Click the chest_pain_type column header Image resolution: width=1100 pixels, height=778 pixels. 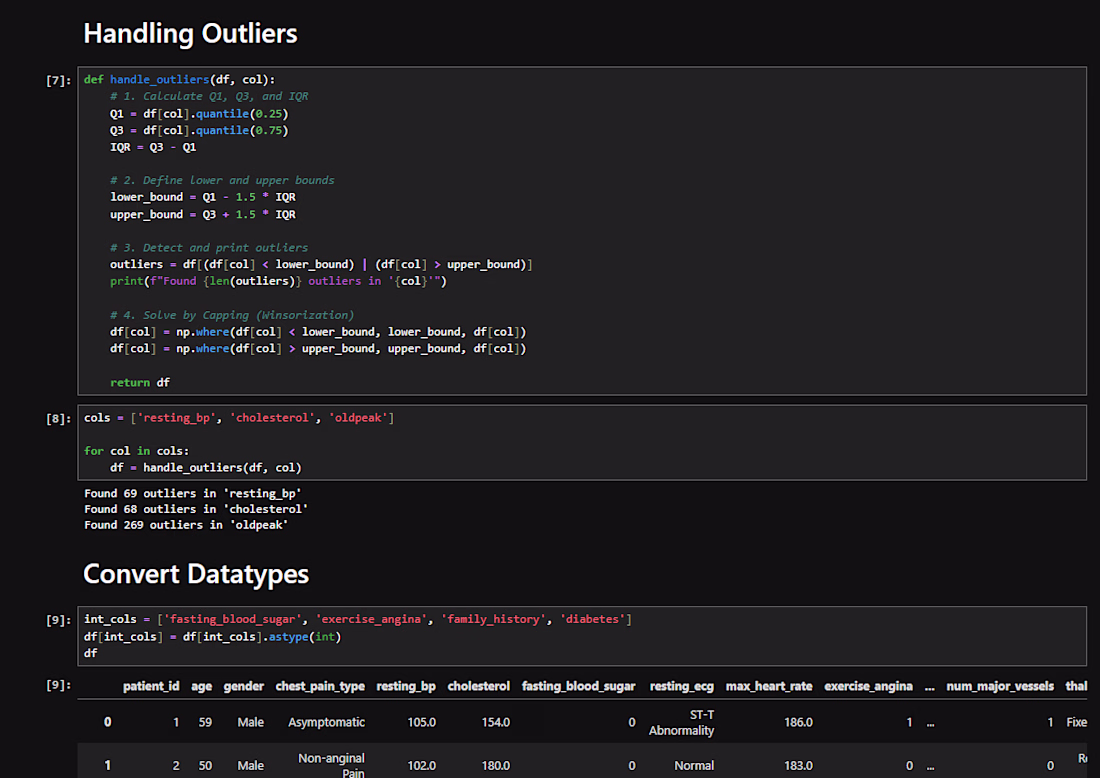click(x=320, y=686)
